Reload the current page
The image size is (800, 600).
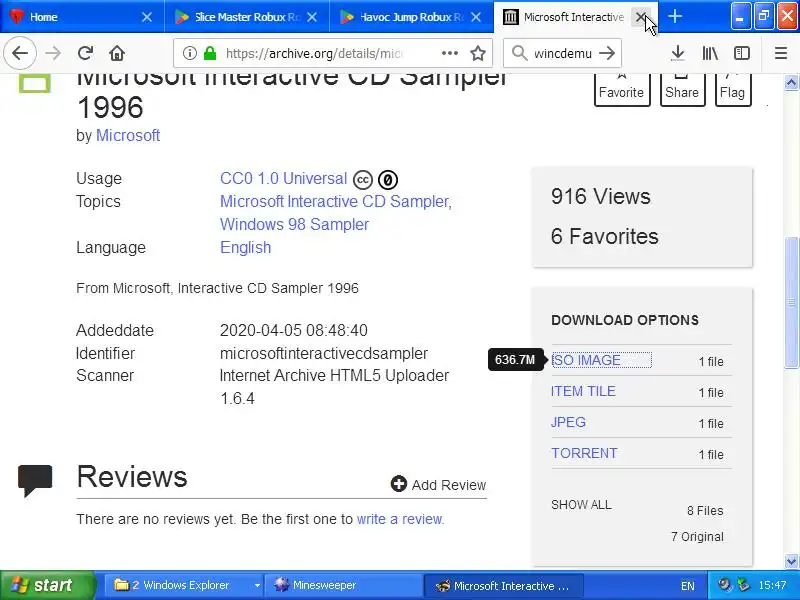coord(85,53)
